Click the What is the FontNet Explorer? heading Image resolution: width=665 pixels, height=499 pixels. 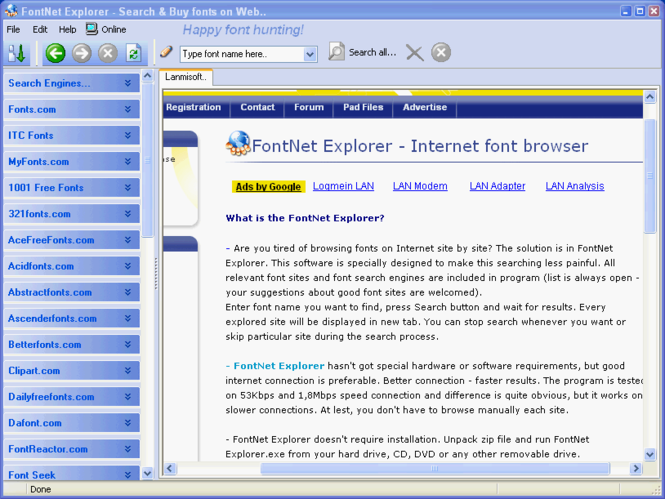point(305,218)
